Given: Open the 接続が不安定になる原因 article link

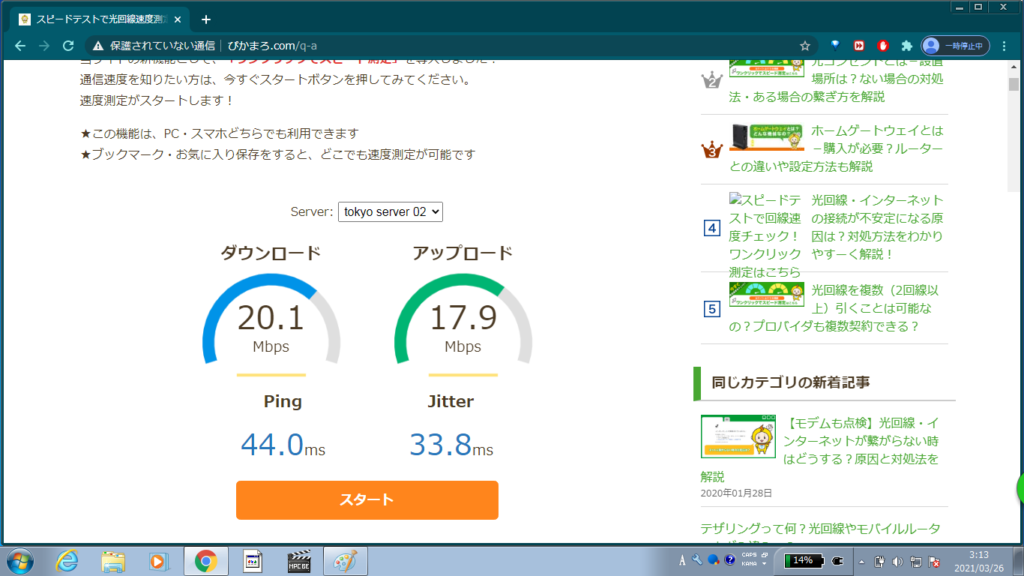Looking at the screenshot, I should [x=877, y=227].
